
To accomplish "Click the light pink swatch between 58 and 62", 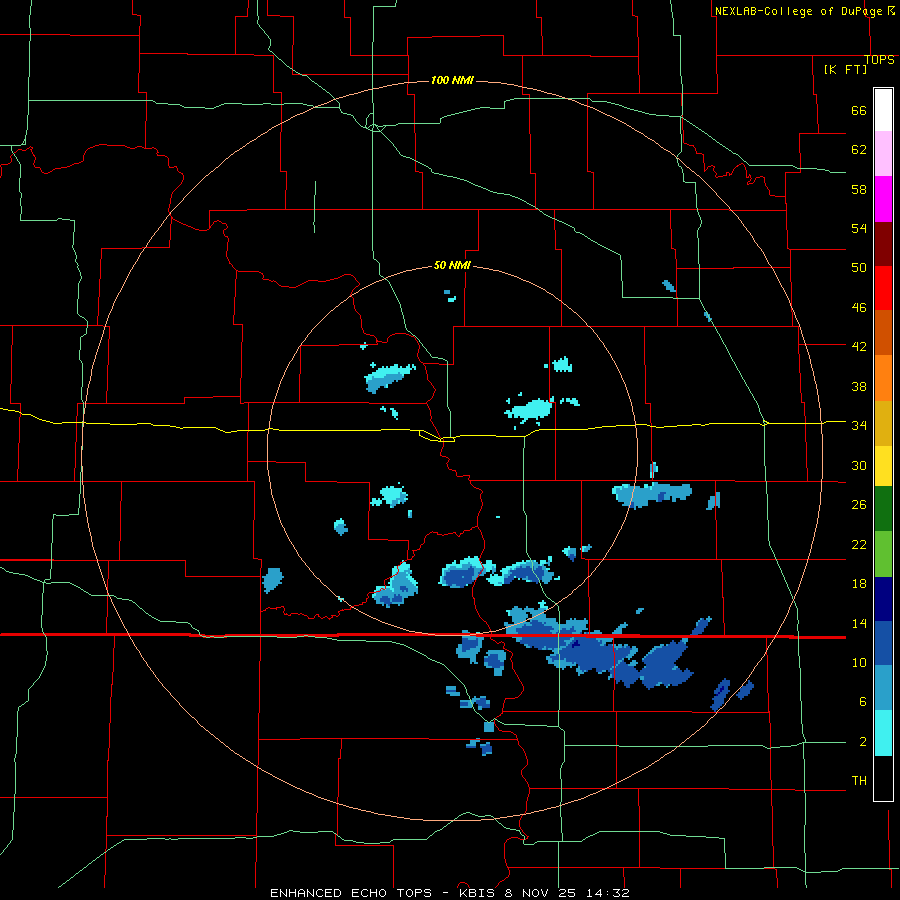I will tap(883, 154).
